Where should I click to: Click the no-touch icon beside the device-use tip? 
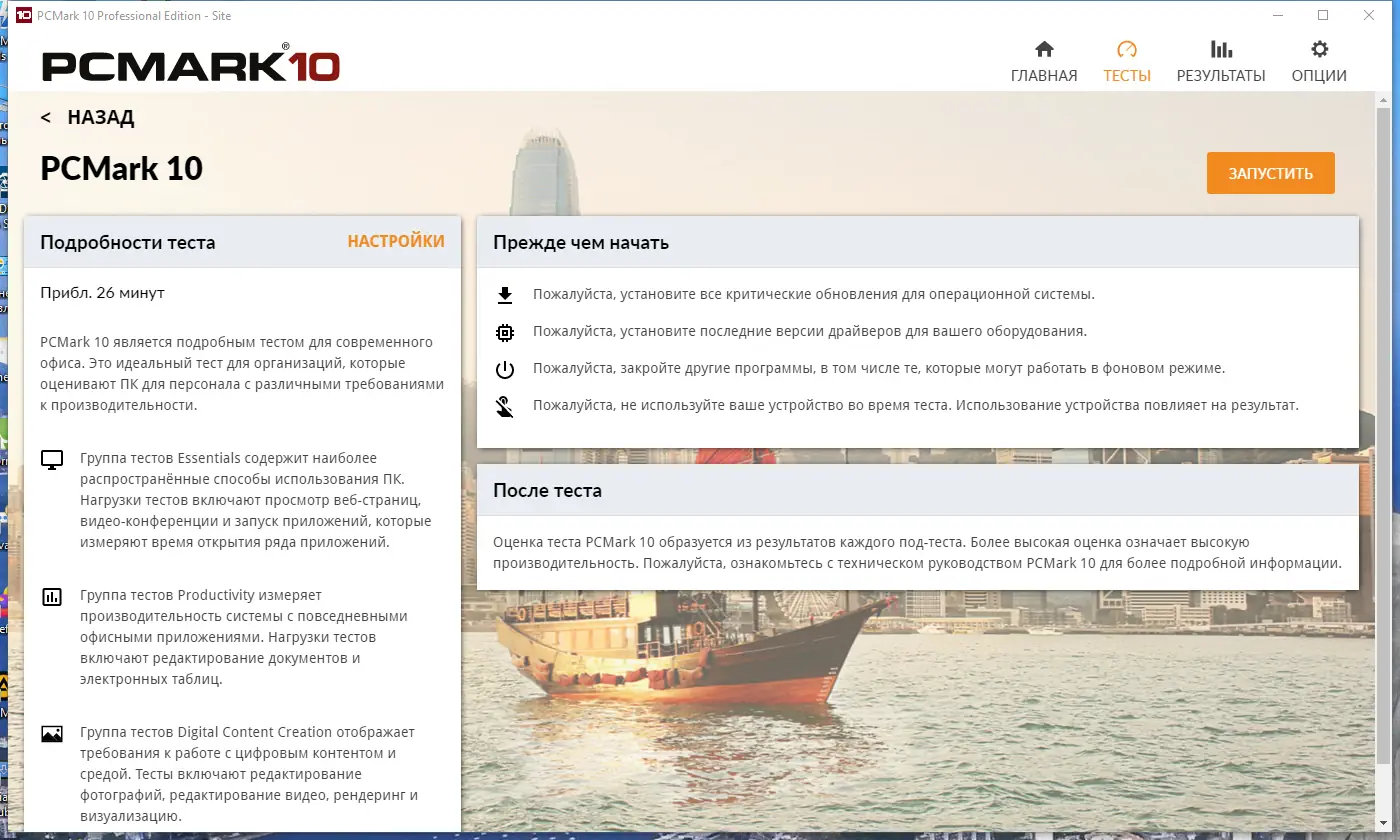click(505, 407)
